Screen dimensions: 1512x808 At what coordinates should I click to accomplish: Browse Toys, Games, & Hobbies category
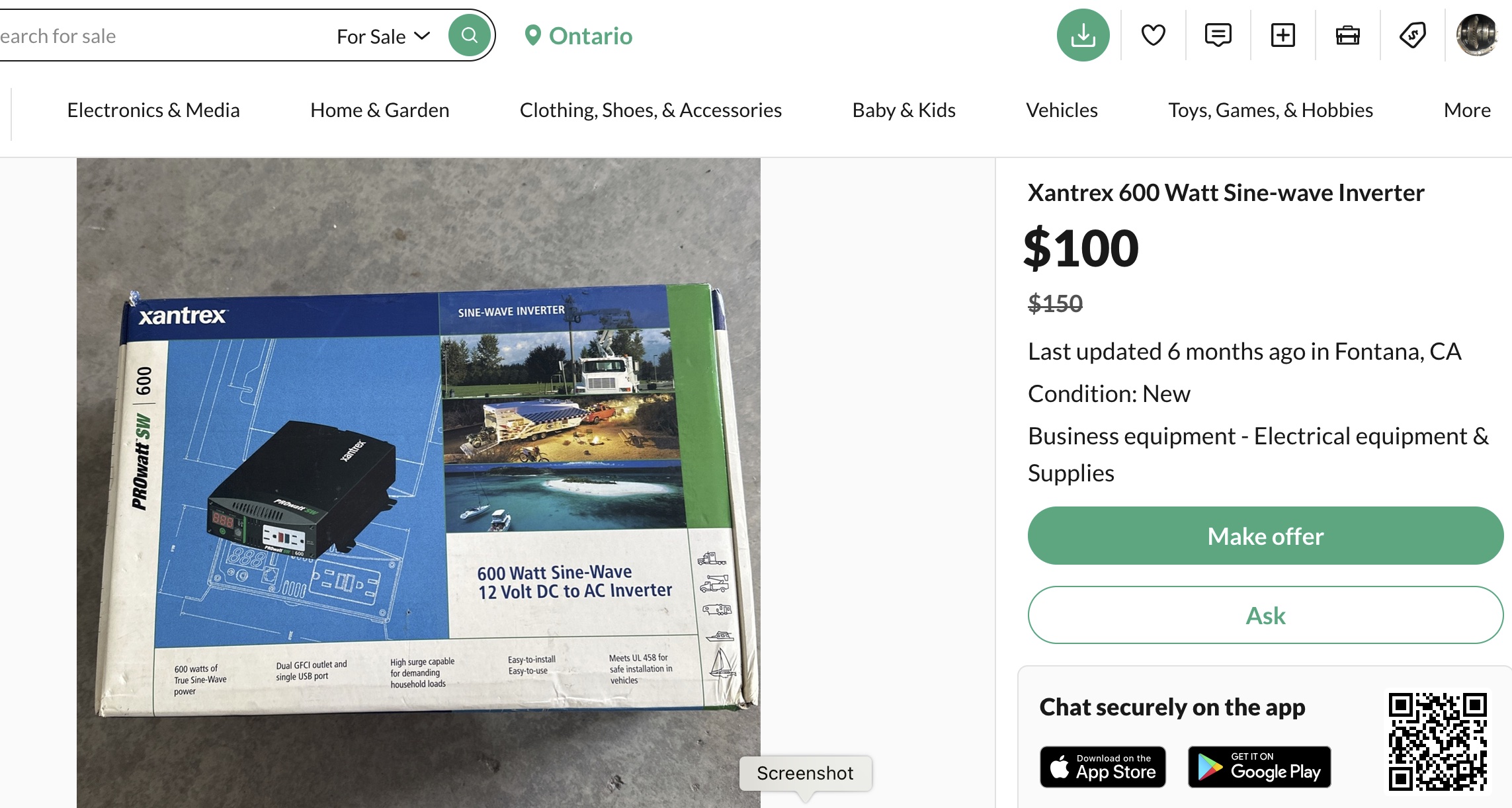[1270, 110]
